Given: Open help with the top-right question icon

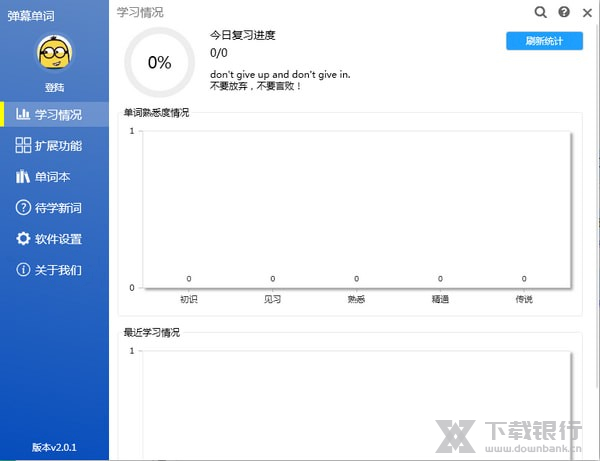Looking at the screenshot, I should point(564,12).
